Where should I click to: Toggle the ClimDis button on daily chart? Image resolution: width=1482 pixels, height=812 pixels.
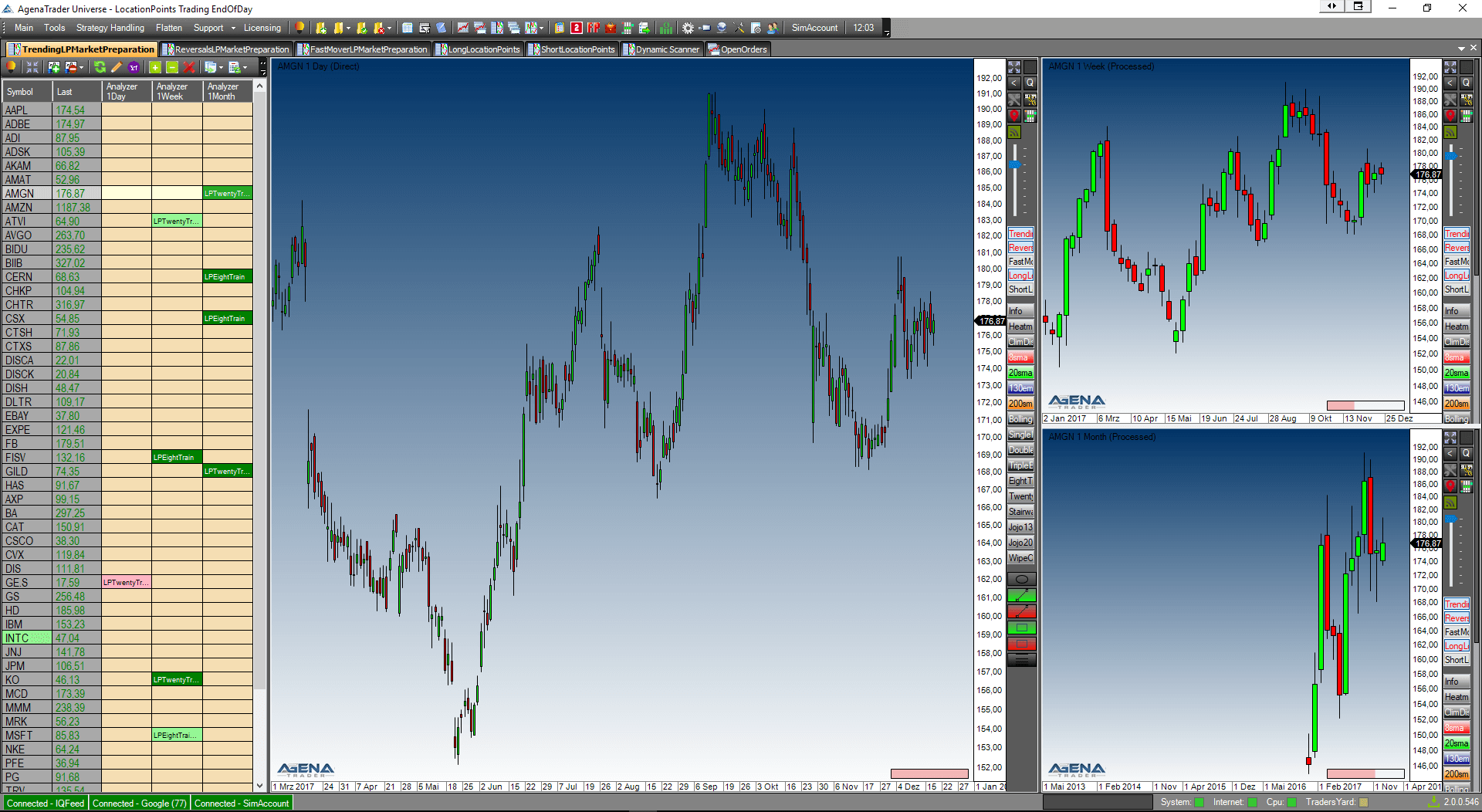[x=1020, y=342]
